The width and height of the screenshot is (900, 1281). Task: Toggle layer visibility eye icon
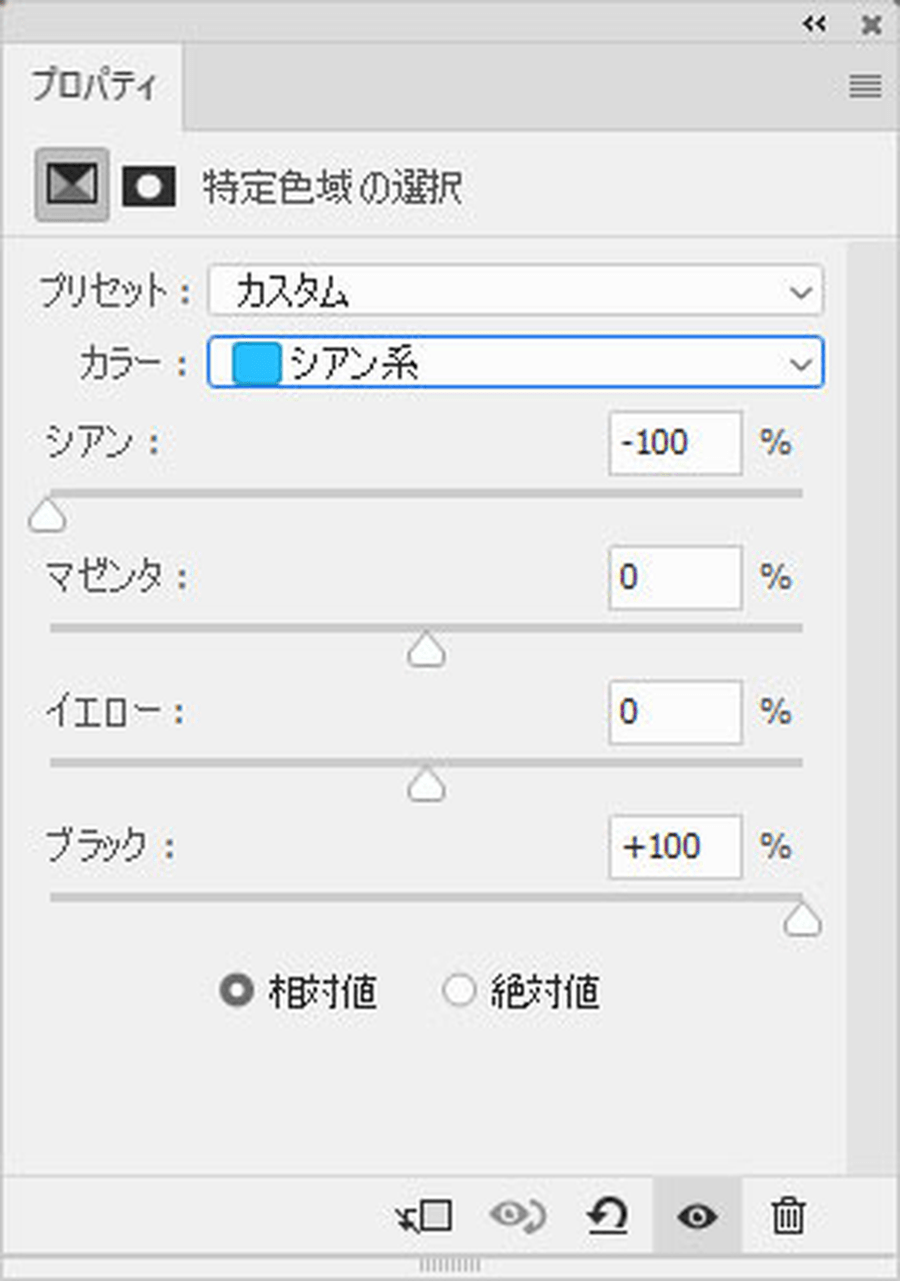pyautogui.click(x=697, y=1216)
